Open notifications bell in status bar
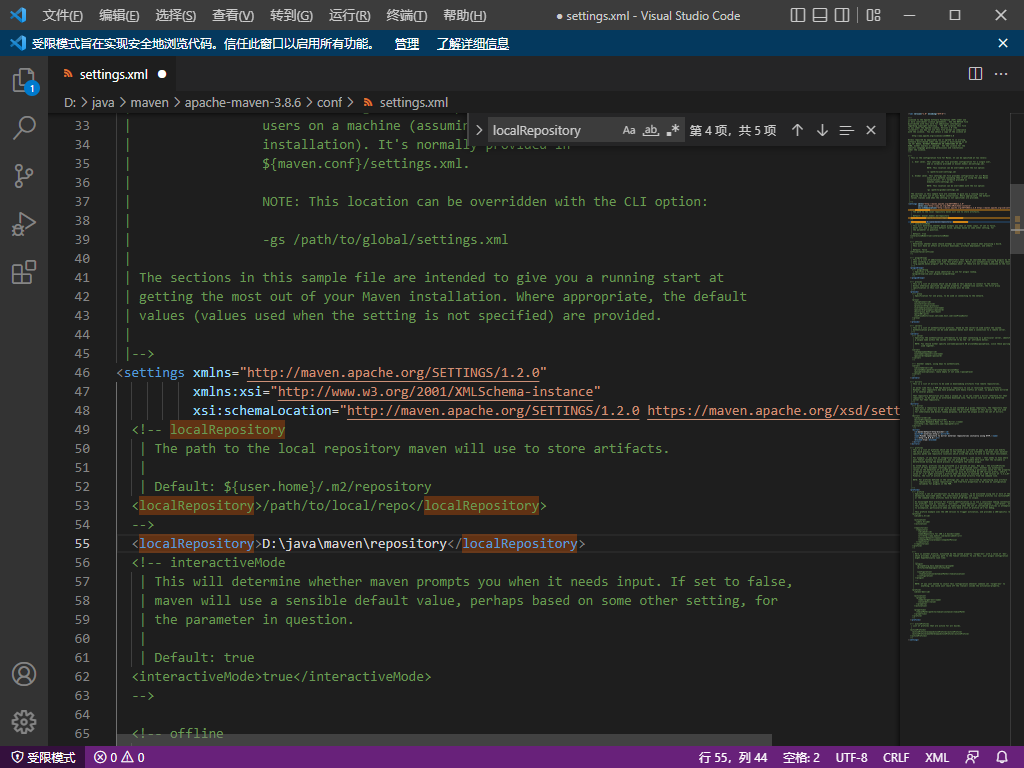 click(x=1002, y=757)
